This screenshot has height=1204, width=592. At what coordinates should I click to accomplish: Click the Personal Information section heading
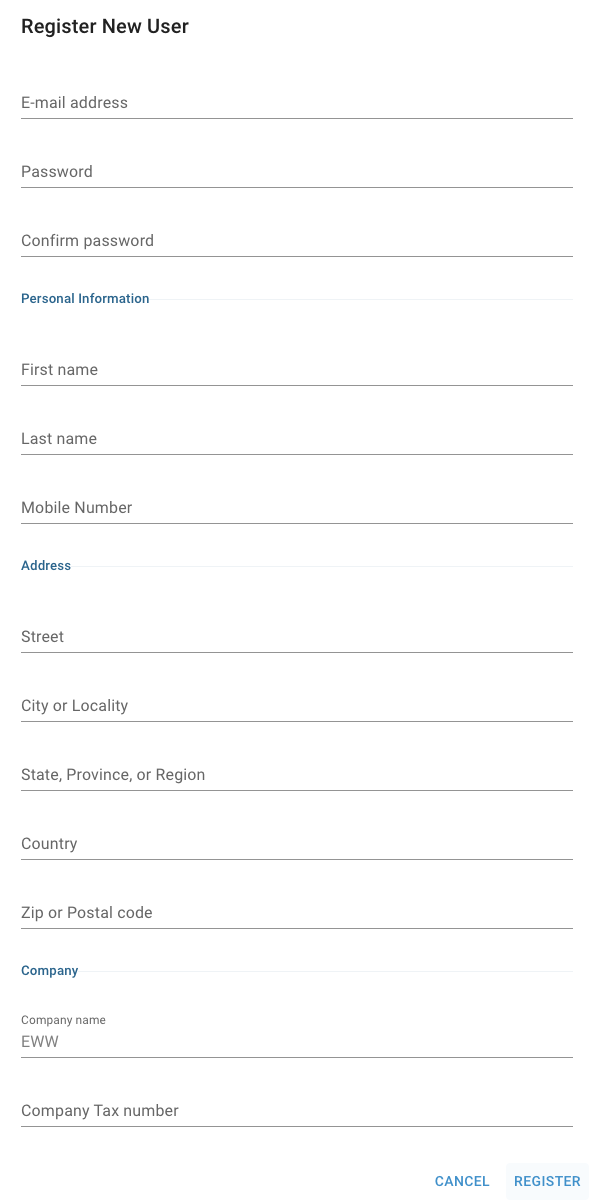(85, 298)
